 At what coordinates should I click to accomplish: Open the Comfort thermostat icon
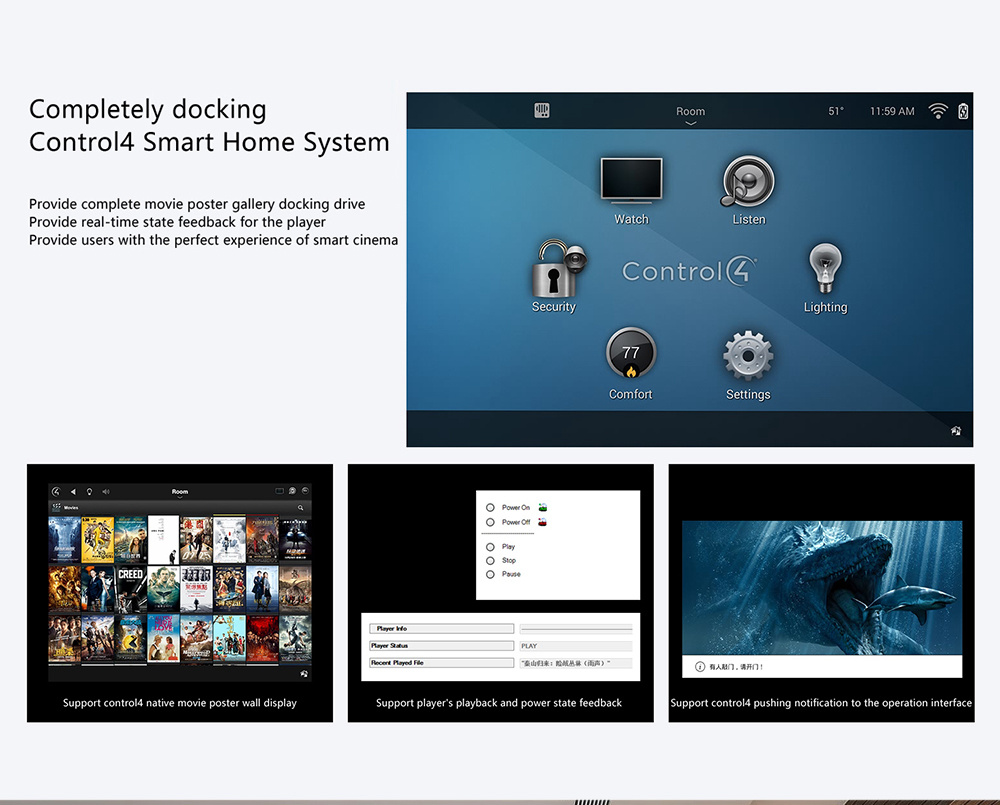pyautogui.click(x=631, y=355)
